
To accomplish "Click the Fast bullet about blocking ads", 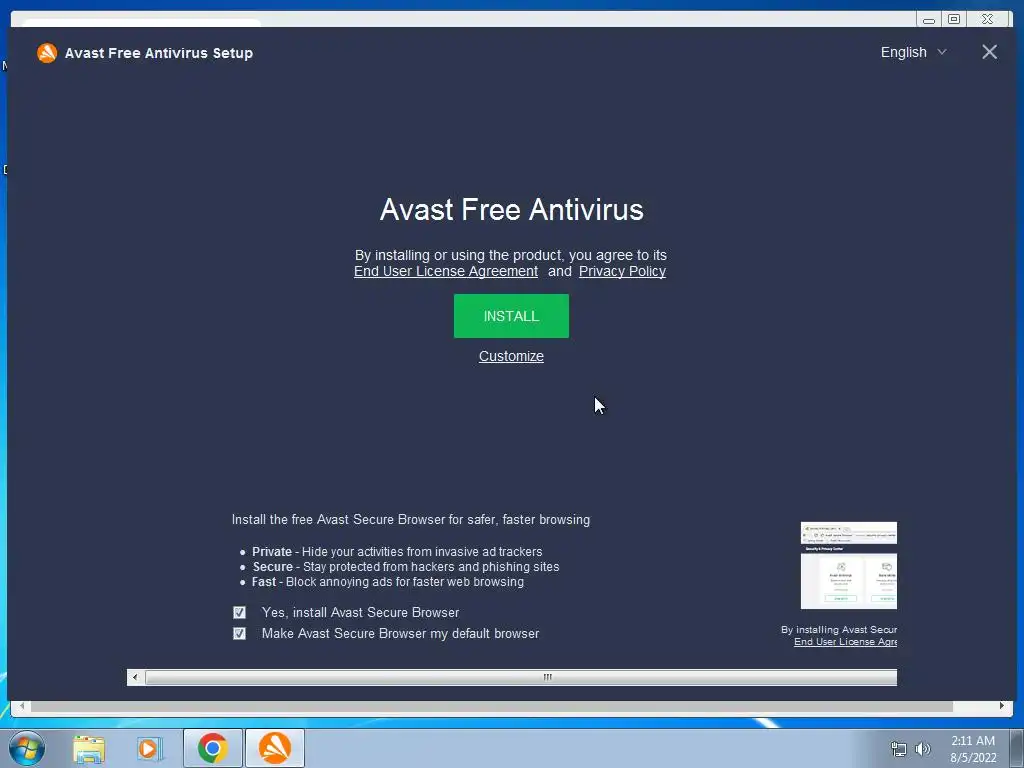I will click(387, 582).
